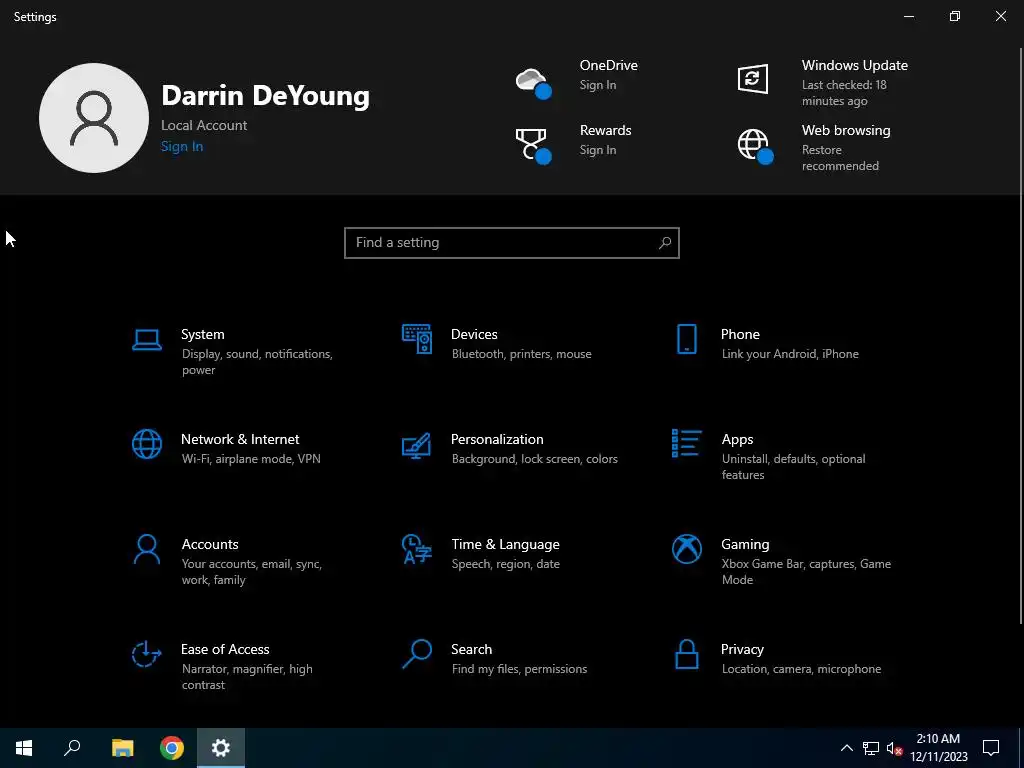
Task: Click the Accounts category title
Action: click(210, 545)
